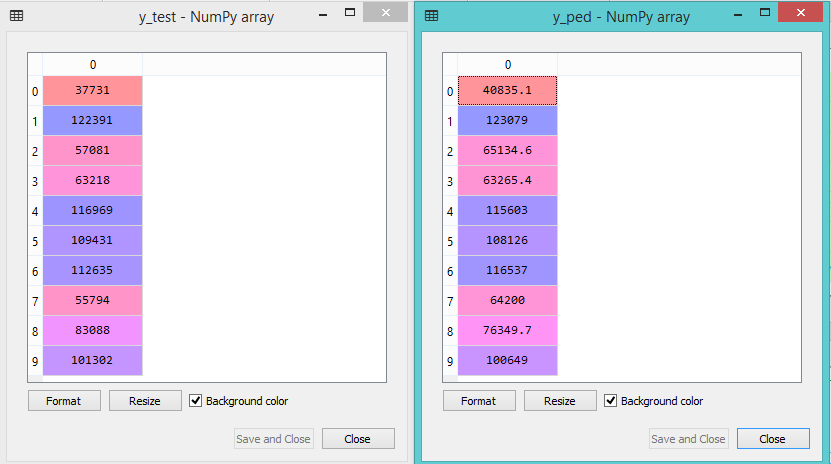Click the grid icon in y_ped window title
Viewport: 831px width, 464px height.
click(431, 16)
